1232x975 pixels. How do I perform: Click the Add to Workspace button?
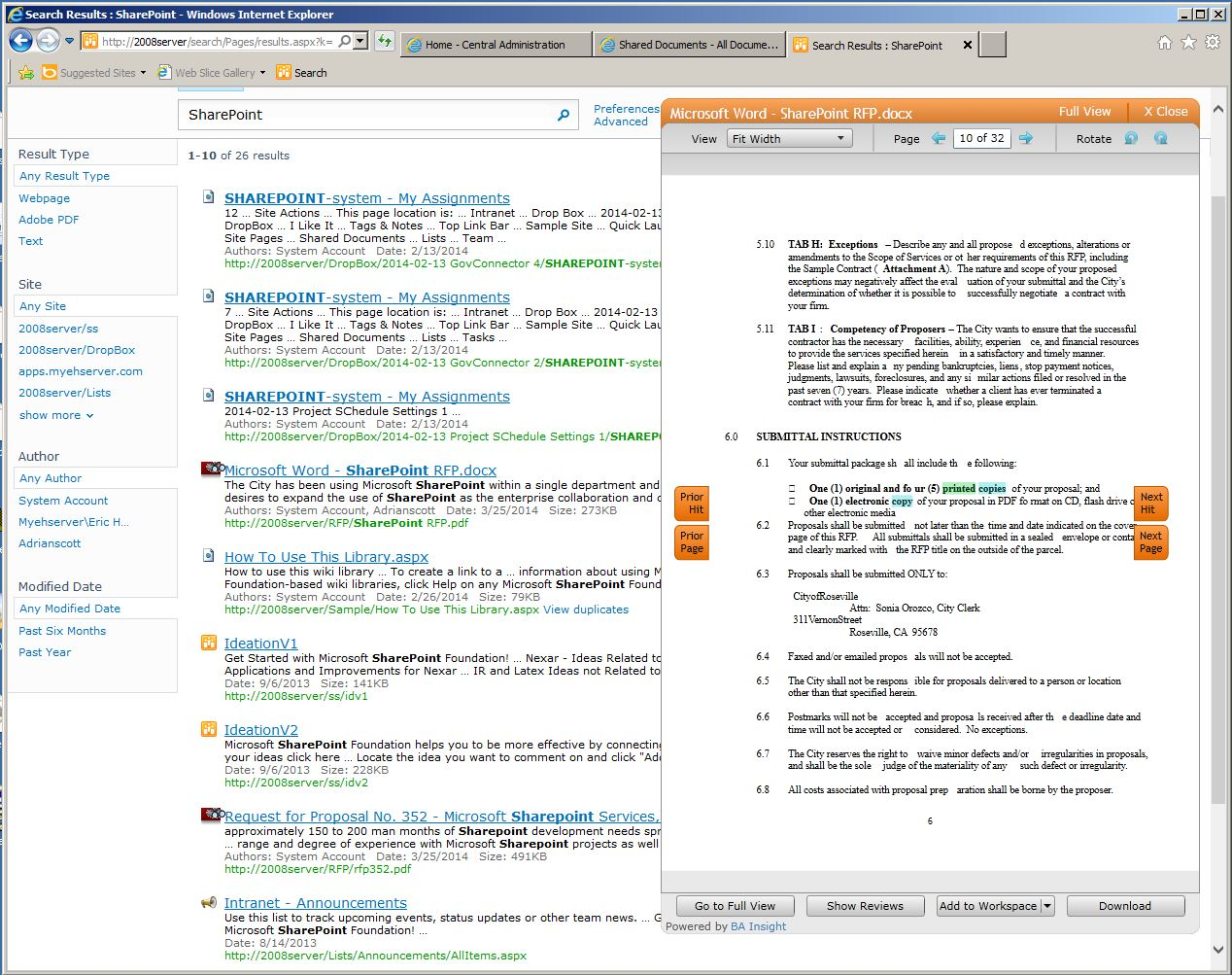988,906
